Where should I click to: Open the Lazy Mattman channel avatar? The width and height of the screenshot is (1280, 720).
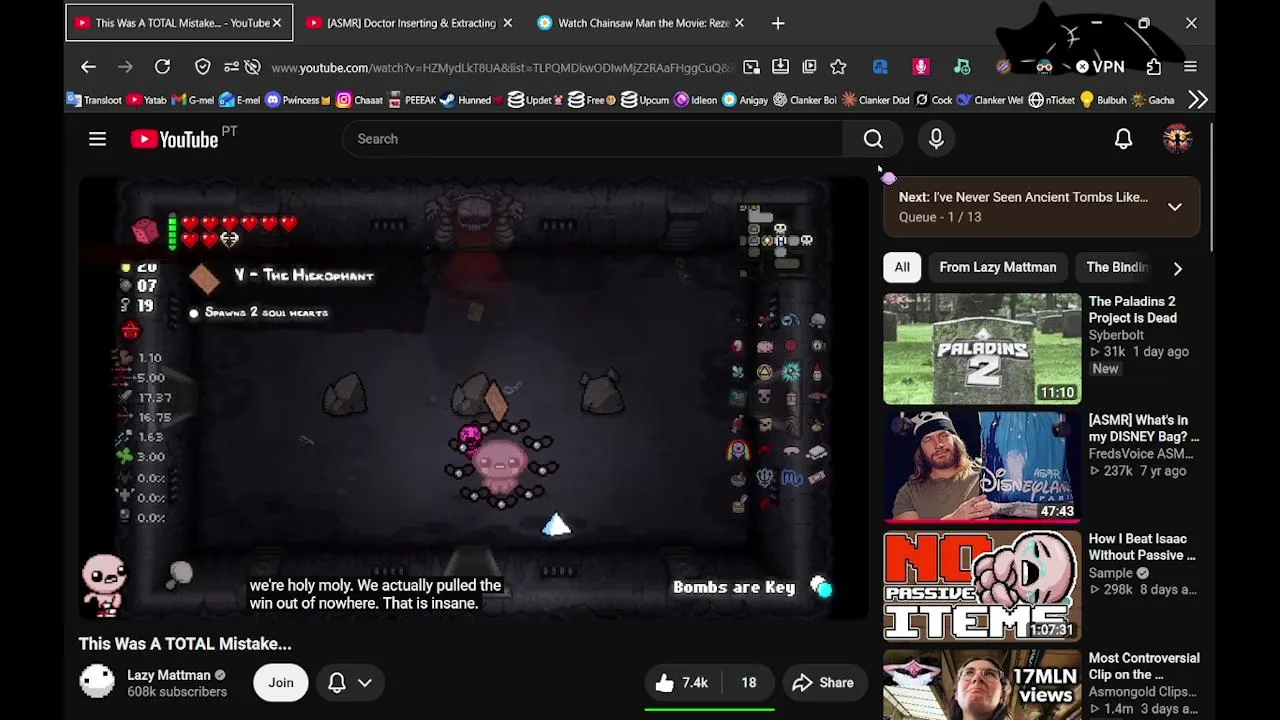tap(97, 682)
